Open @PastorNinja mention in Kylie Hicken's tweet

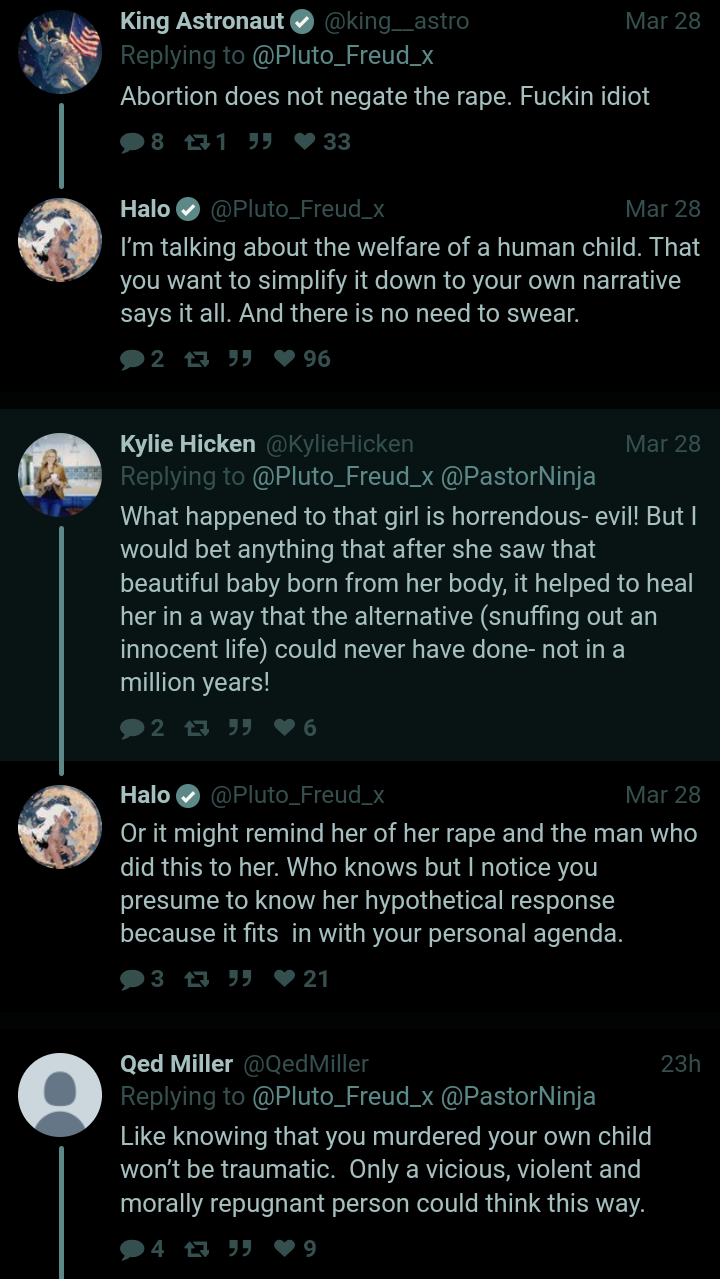517,477
